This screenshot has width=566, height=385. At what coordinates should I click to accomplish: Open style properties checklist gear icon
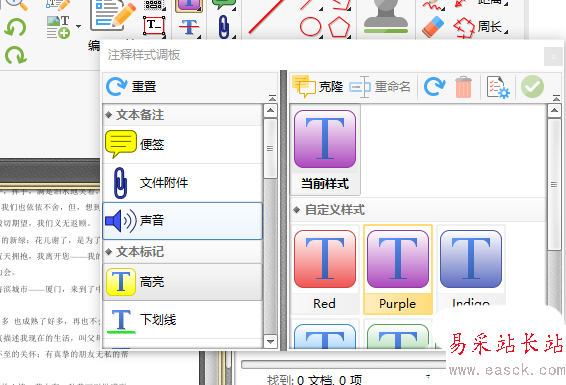pyautogui.click(x=498, y=87)
